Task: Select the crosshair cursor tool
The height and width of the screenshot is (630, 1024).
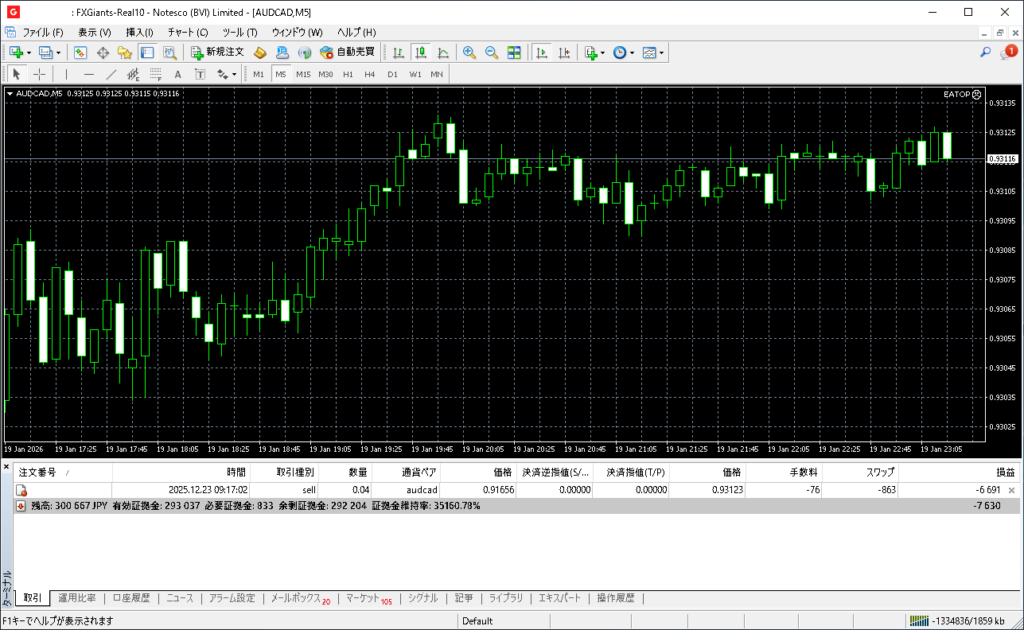Action: [39, 74]
